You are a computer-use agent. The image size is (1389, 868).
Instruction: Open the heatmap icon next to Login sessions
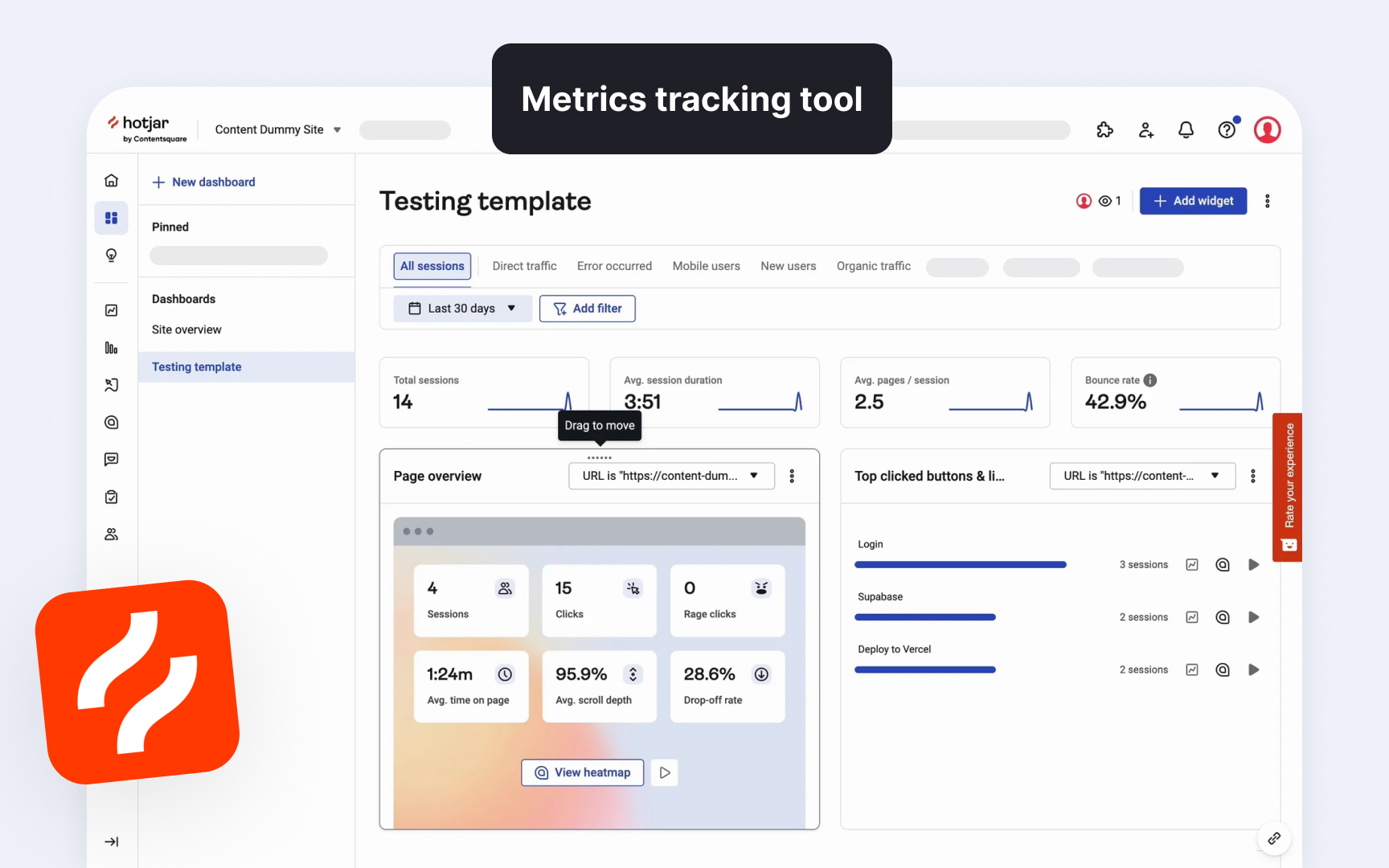(1223, 564)
